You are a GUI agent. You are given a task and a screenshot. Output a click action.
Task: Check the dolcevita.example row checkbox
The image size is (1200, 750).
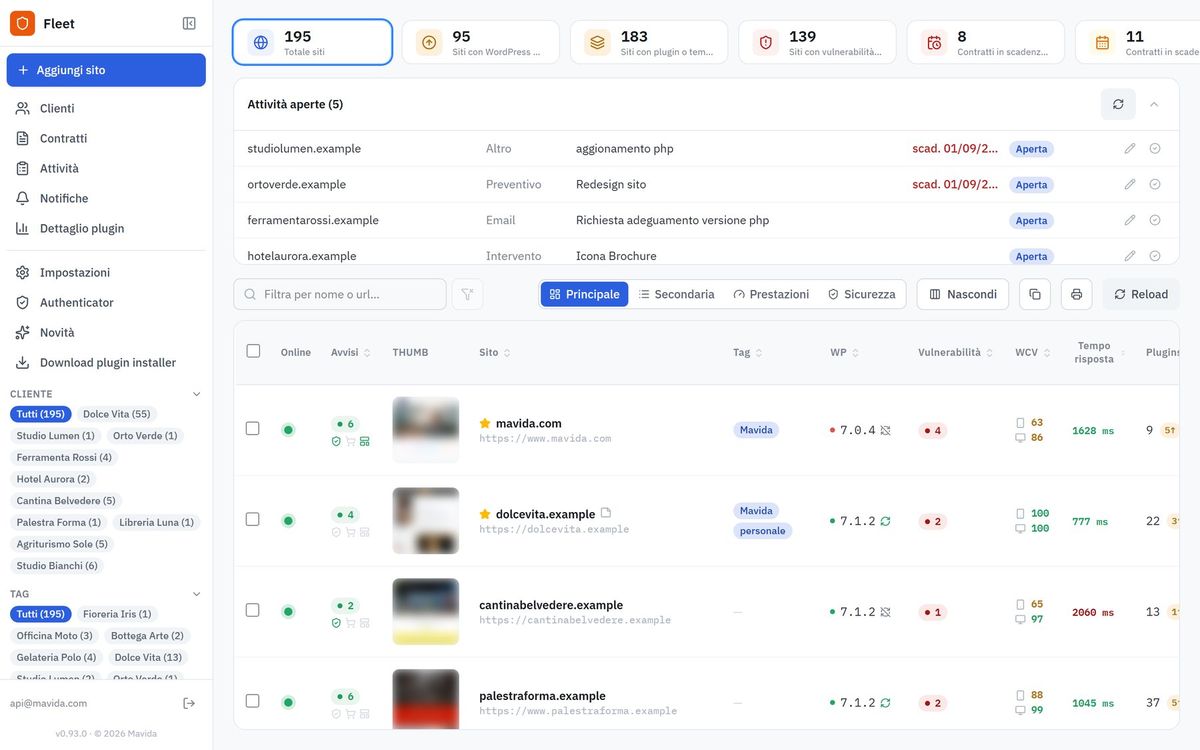[x=253, y=519]
